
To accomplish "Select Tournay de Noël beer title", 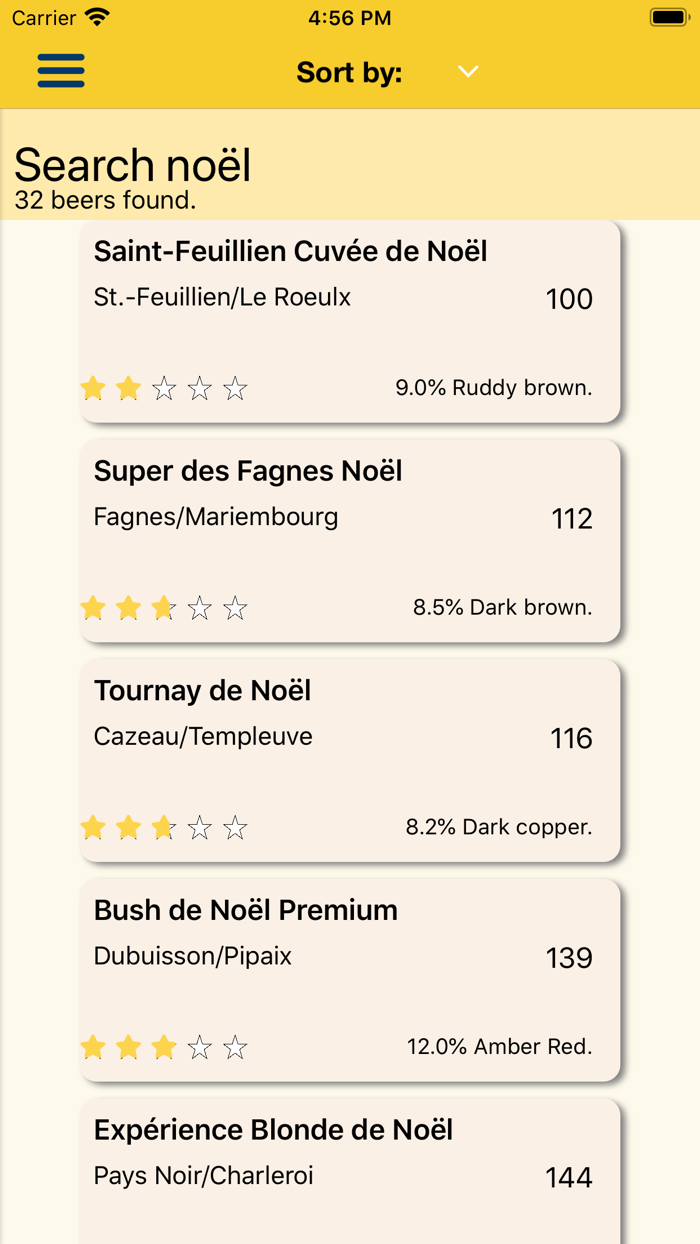I will 203,691.
